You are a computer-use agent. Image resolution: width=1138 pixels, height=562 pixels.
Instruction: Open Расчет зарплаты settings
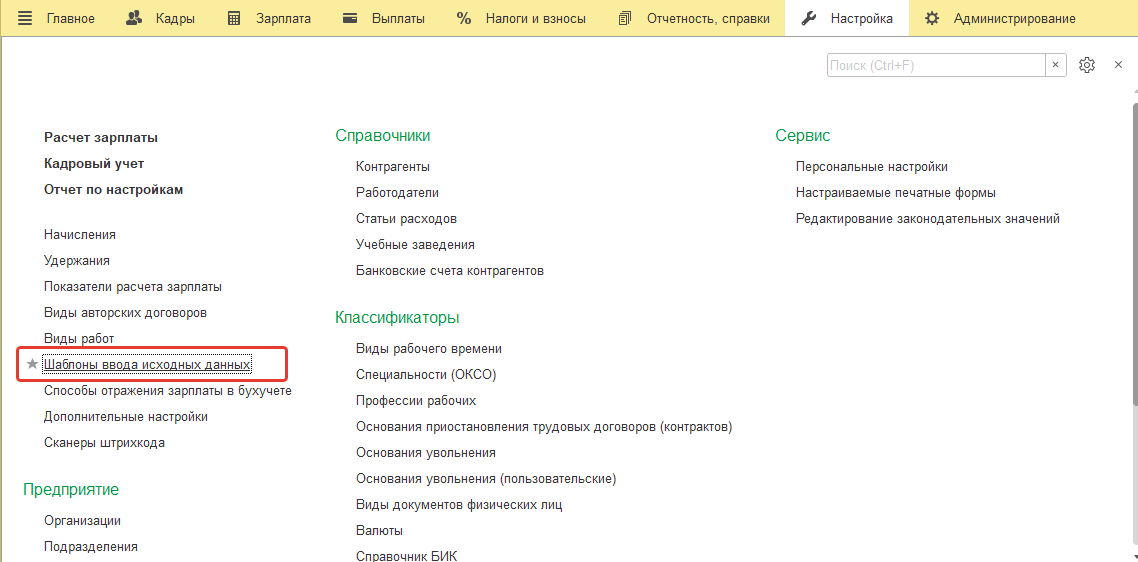click(x=101, y=137)
